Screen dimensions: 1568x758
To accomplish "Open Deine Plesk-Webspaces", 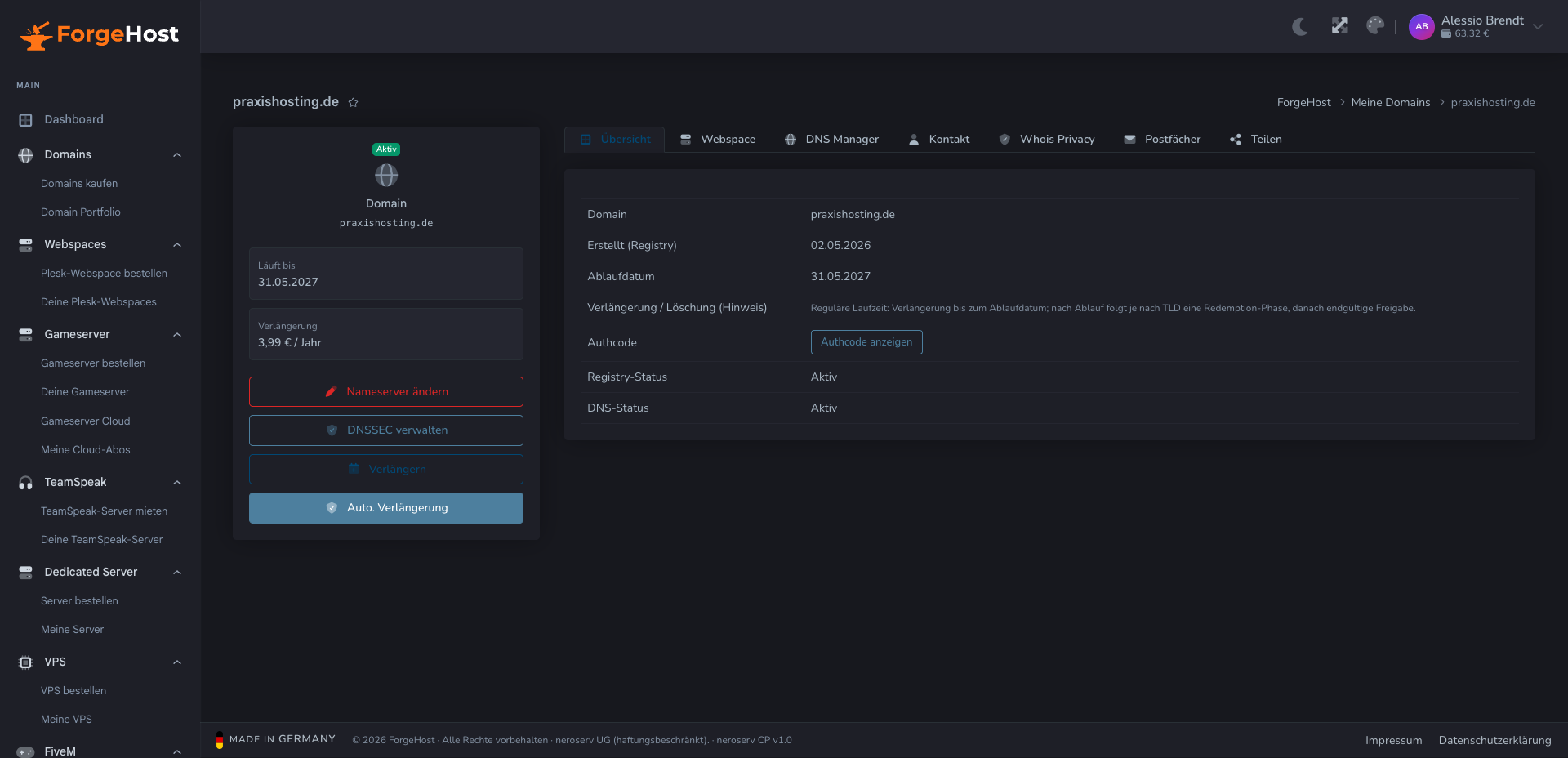I will point(99,302).
